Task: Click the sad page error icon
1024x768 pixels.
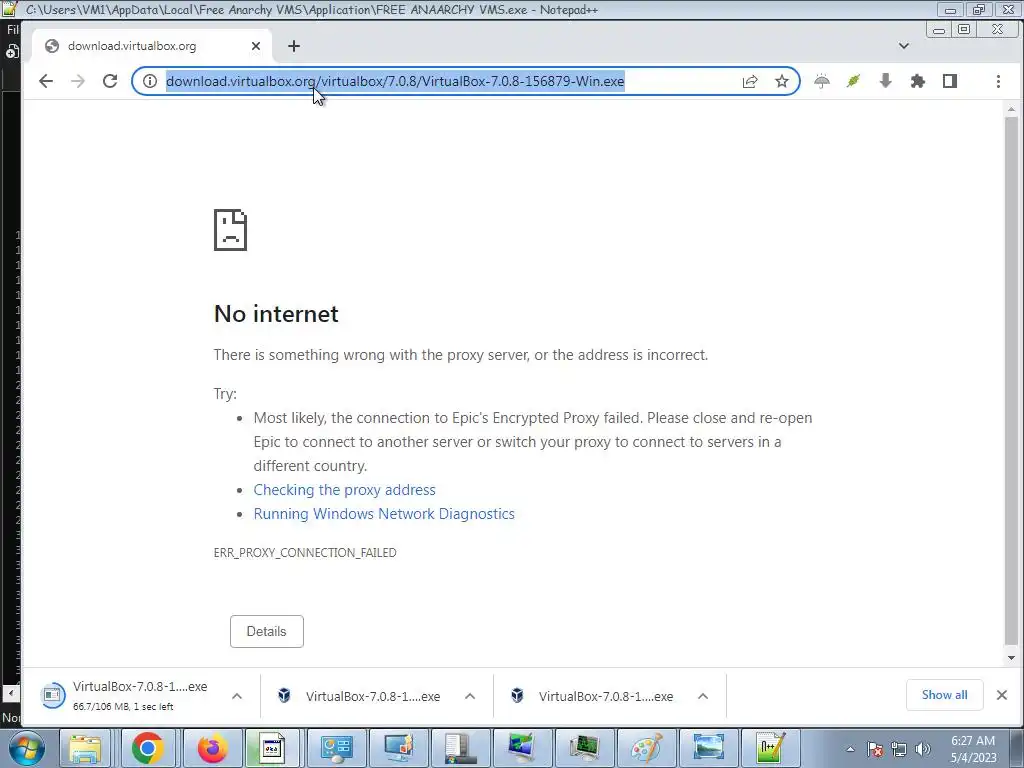Action: pos(231,230)
